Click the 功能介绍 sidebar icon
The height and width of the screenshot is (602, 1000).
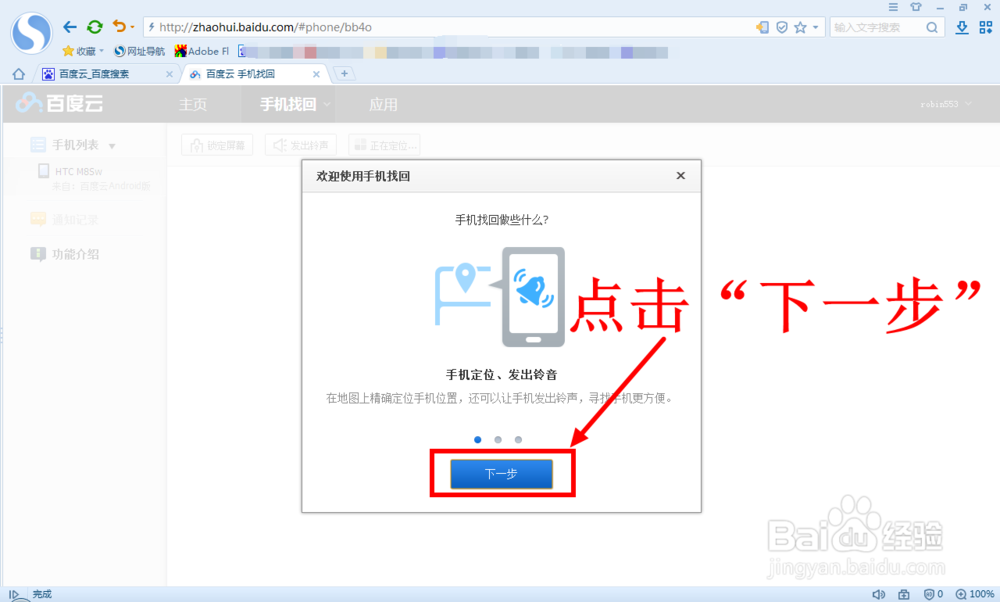click(37, 254)
